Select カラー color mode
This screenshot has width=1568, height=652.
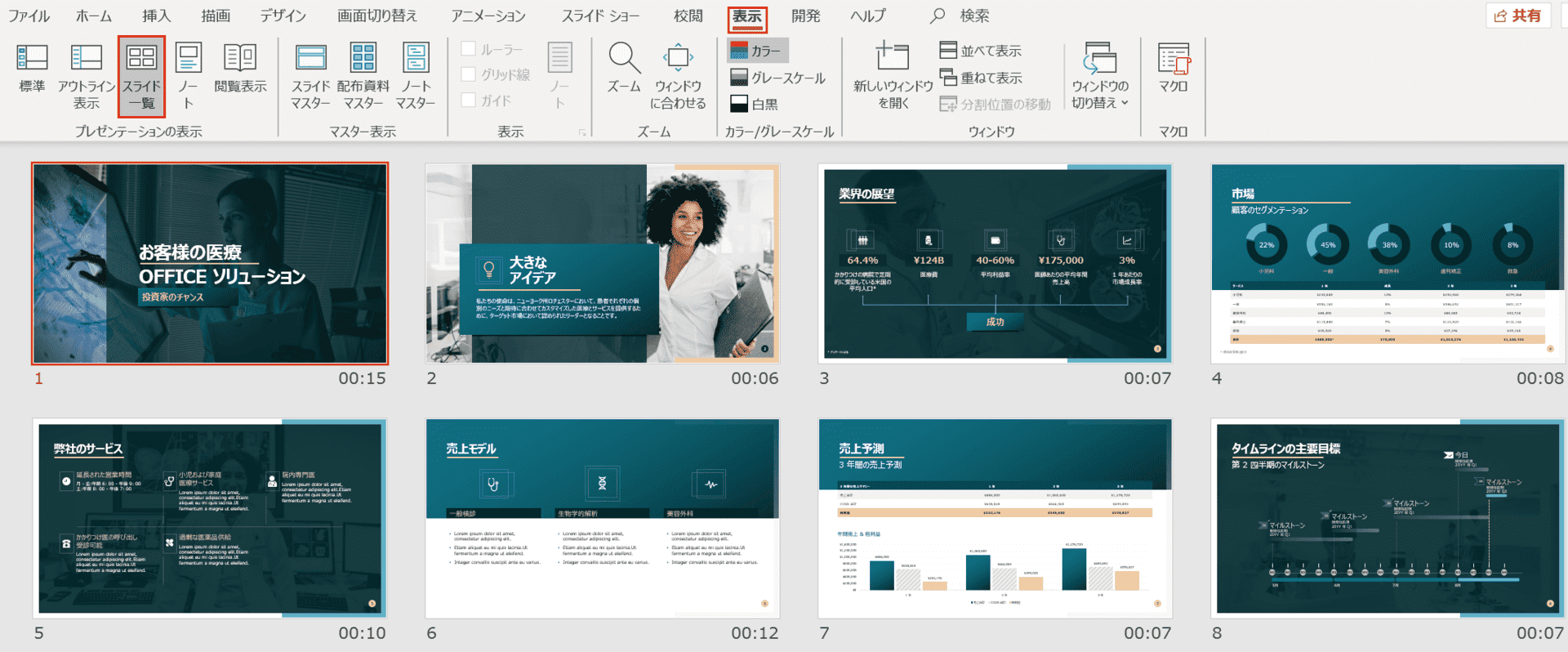tap(757, 51)
